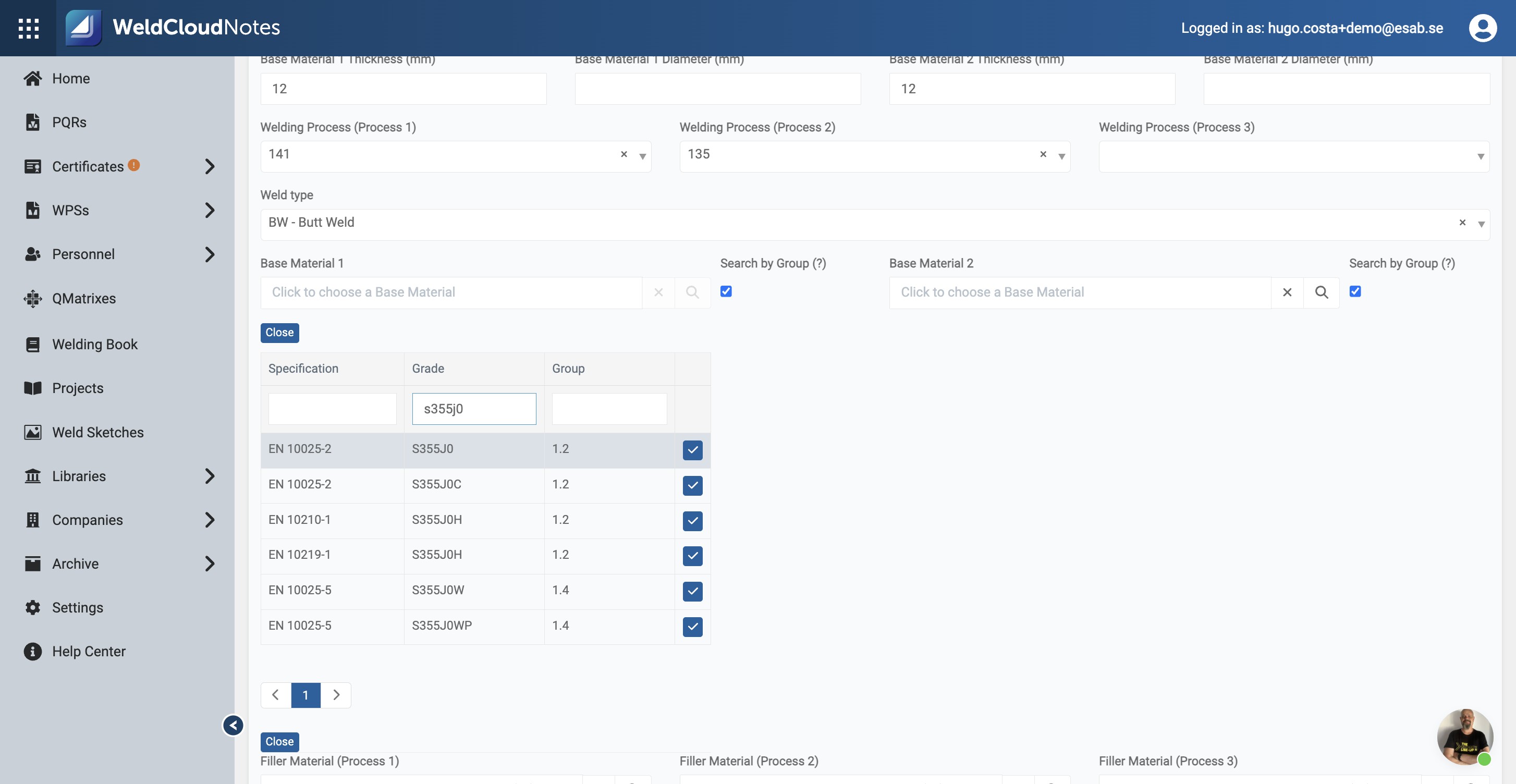The width and height of the screenshot is (1516, 784).
Task: Click the Specification filter field
Action: [332, 409]
